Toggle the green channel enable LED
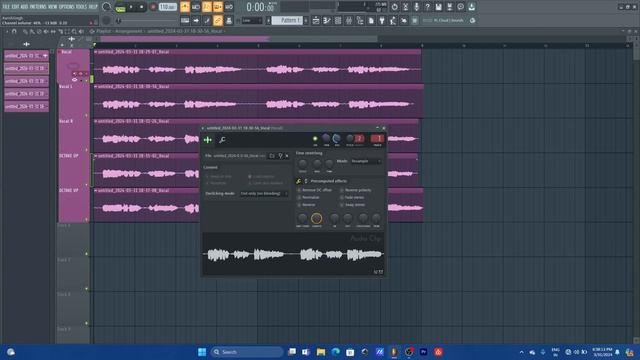The height and width of the screenshot is (360, 640). (315, 139)
